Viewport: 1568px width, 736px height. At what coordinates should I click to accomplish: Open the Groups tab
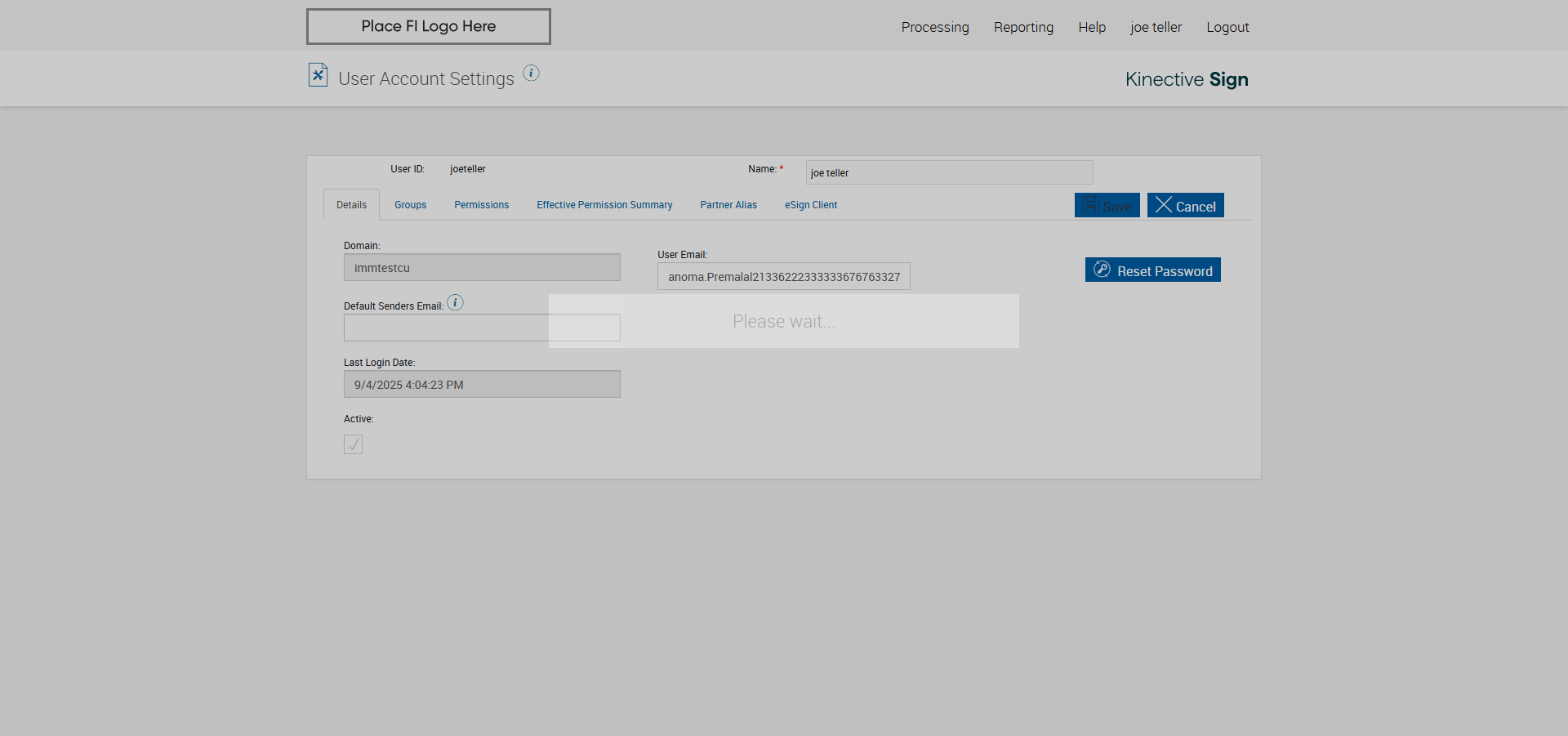(x=411, y=205)
